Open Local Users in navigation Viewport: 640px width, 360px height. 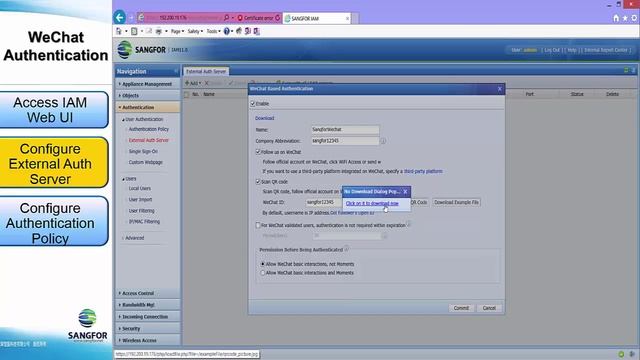tap(140, 189)
